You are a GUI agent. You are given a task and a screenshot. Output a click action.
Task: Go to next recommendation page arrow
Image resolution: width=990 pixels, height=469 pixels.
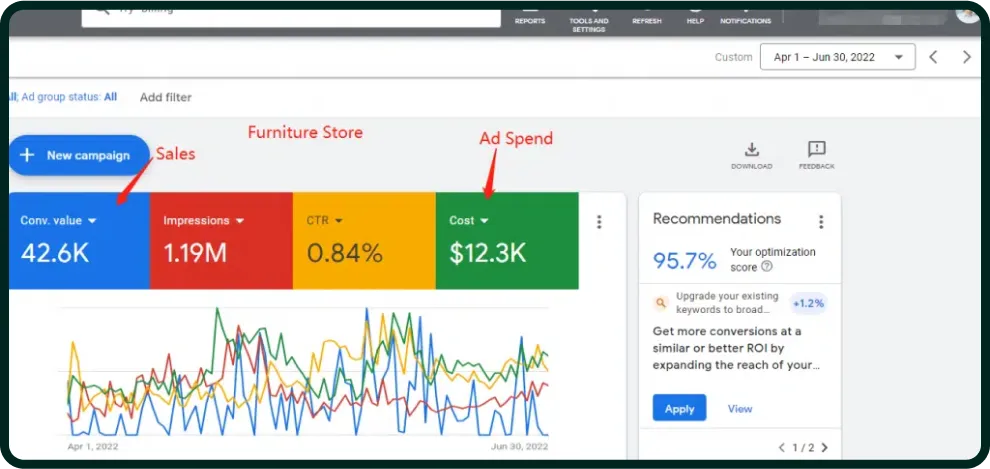(824, 448)
